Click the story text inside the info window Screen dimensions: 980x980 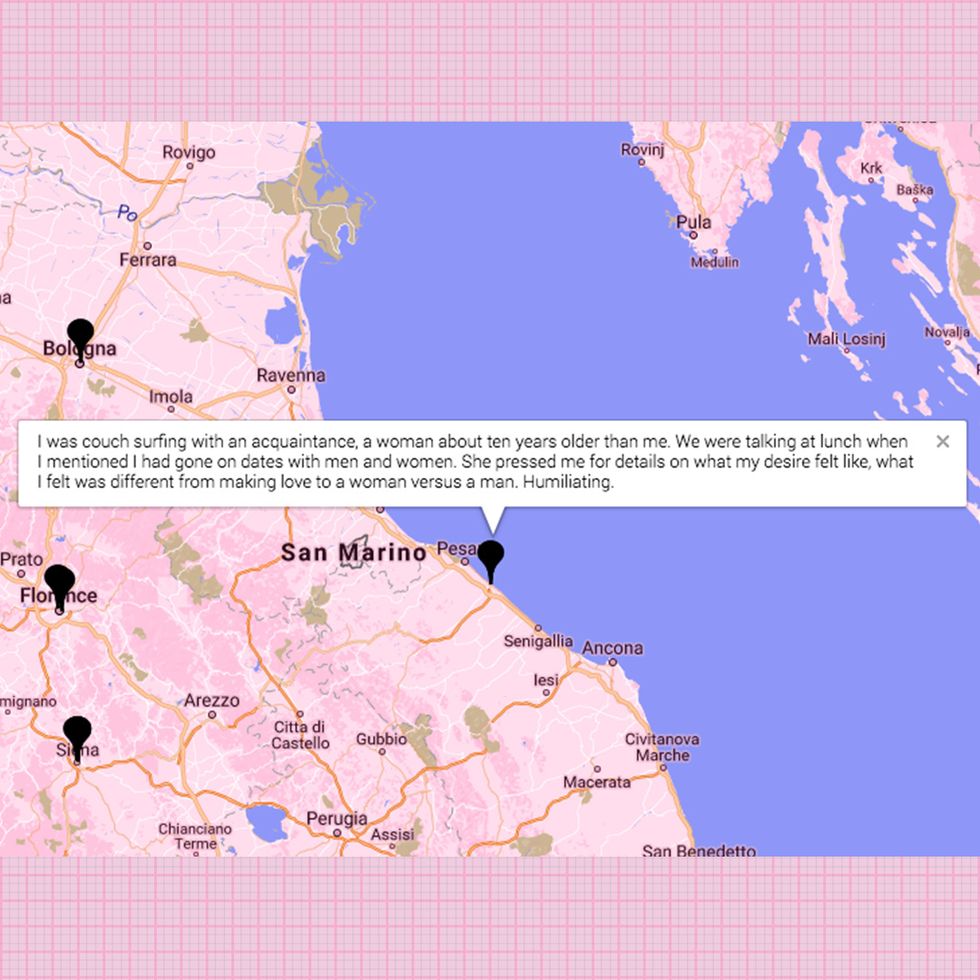[470, 461]
